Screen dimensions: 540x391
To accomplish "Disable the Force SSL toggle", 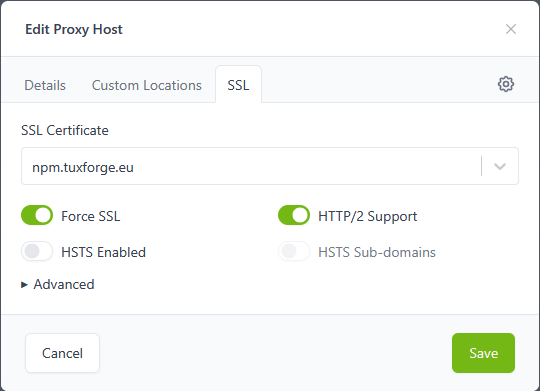I will (x=37, y=215).
